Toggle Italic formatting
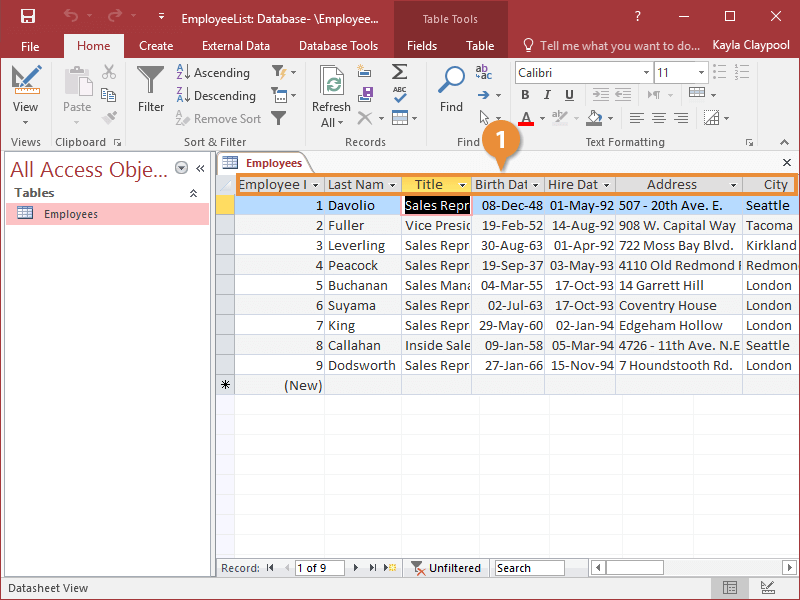Screen dimensions: 800x600 (547, 94)
